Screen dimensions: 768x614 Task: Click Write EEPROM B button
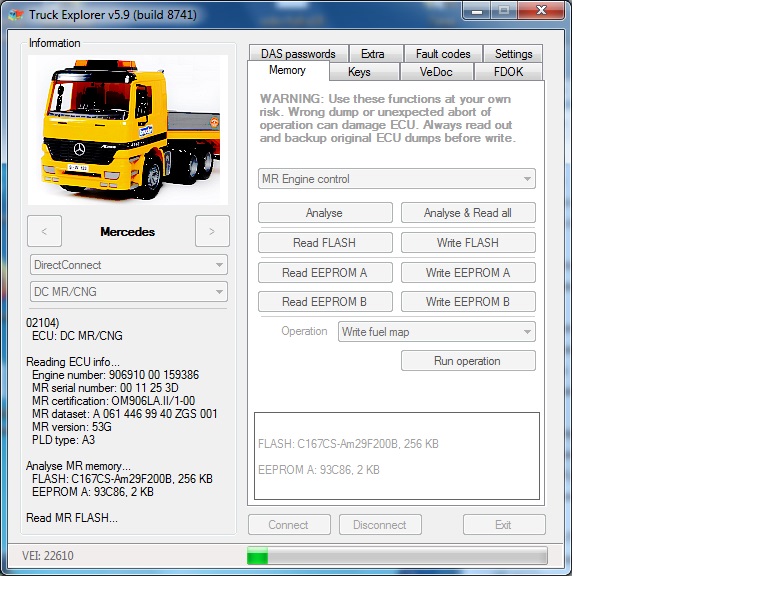point(468,302)
